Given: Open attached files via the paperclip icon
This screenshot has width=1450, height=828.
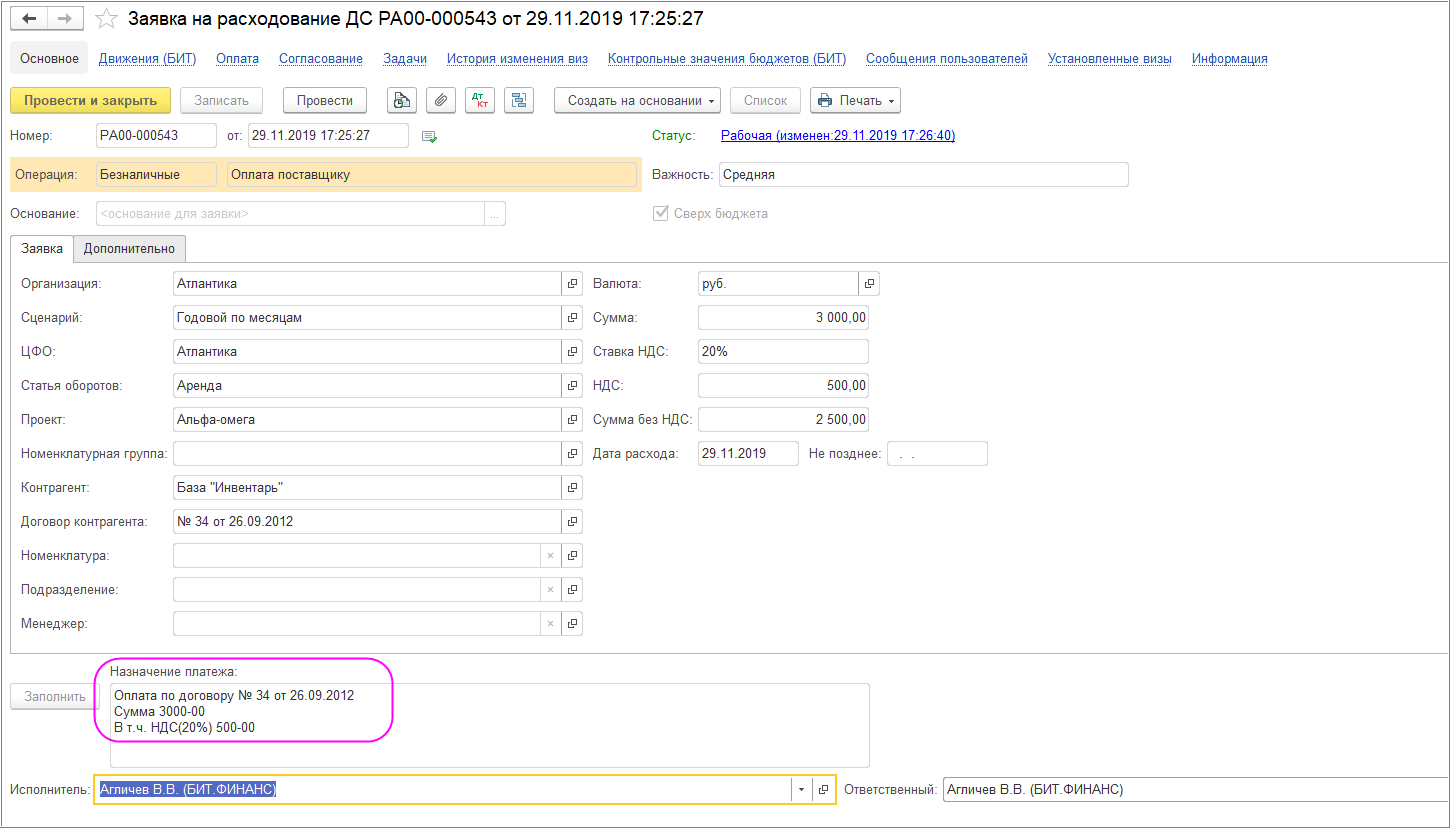Looking at the screenshot, I should [440, 100].
